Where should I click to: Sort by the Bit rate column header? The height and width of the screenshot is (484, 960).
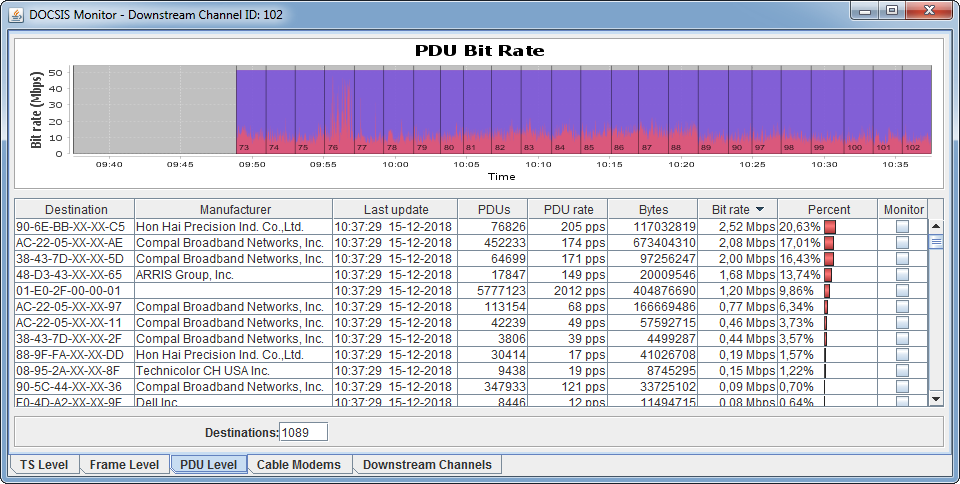pyautogui.click(x=738, y=209)
